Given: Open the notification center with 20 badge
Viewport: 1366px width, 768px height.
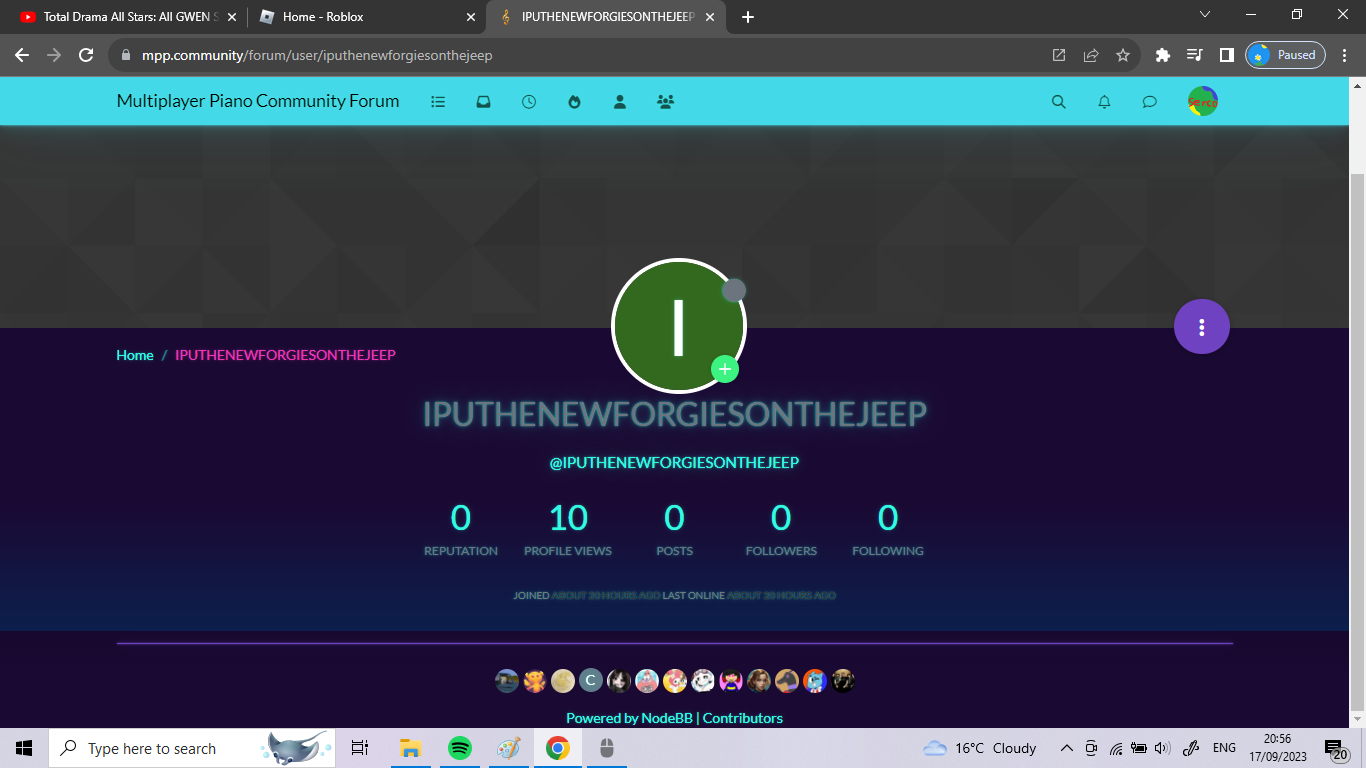Looking at the screenshot, I should click(x=1336, y=750).
